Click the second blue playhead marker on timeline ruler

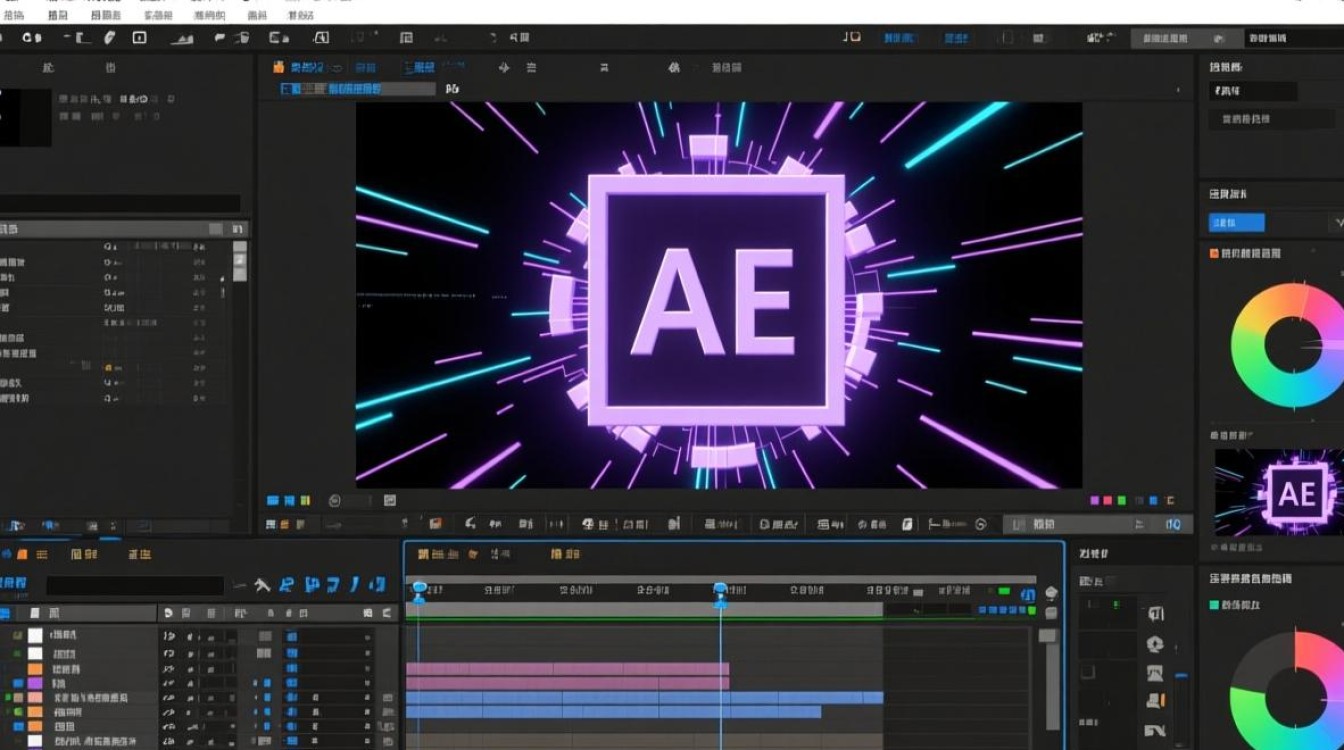coord(720,593)
